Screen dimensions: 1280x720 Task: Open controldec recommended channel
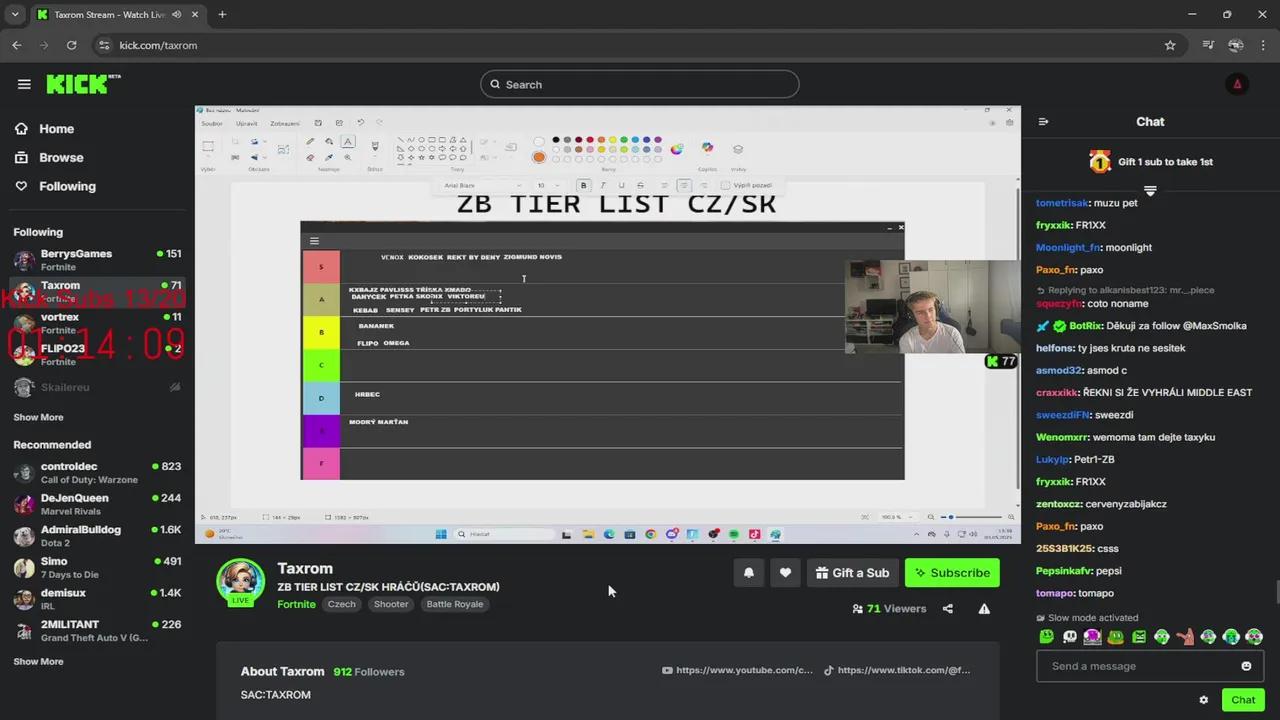coord(97,473)
